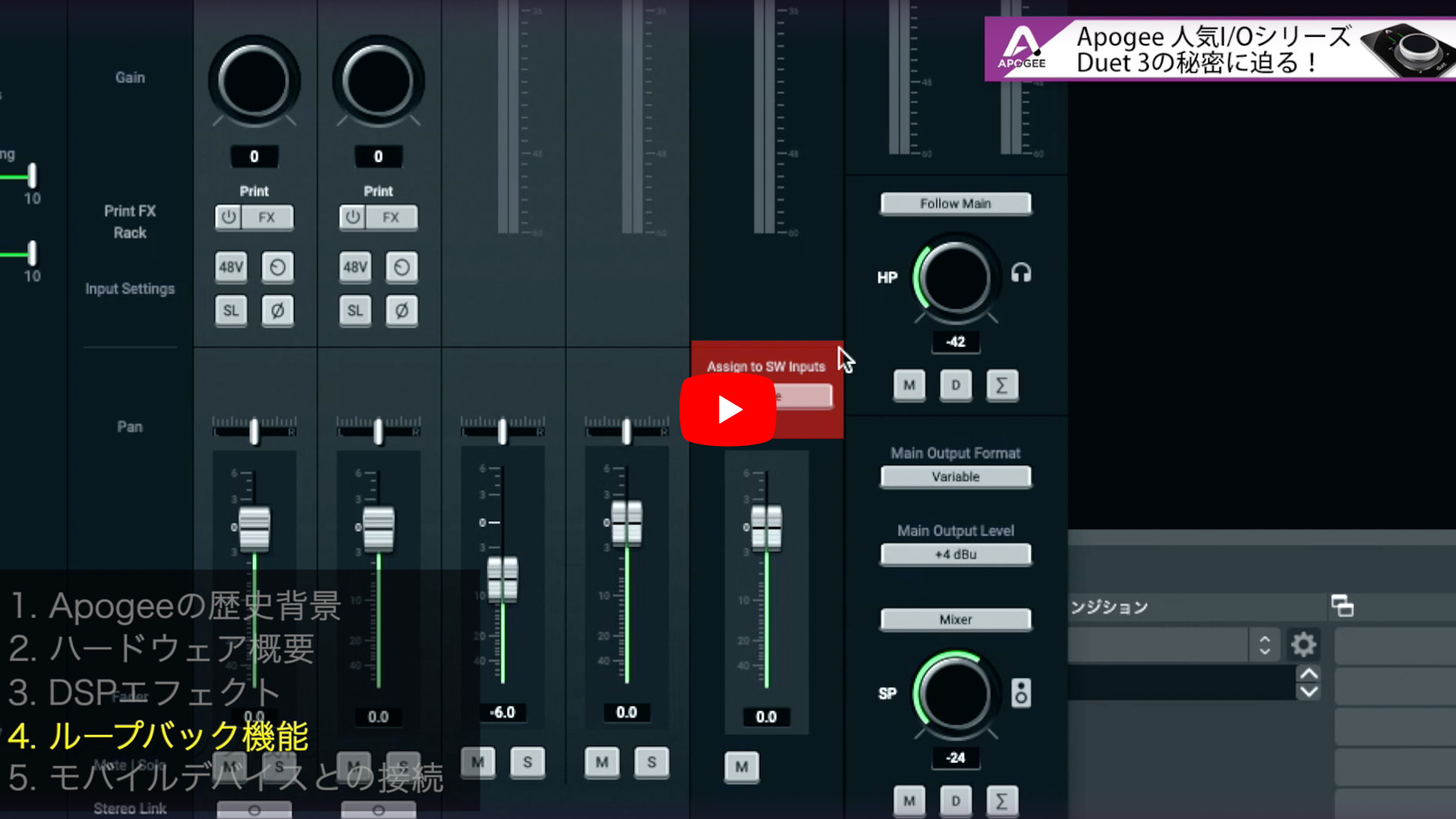Click chapter 1 Apogeeの歴史背景 text
1456x819 pixels.
tap(176, 606)
